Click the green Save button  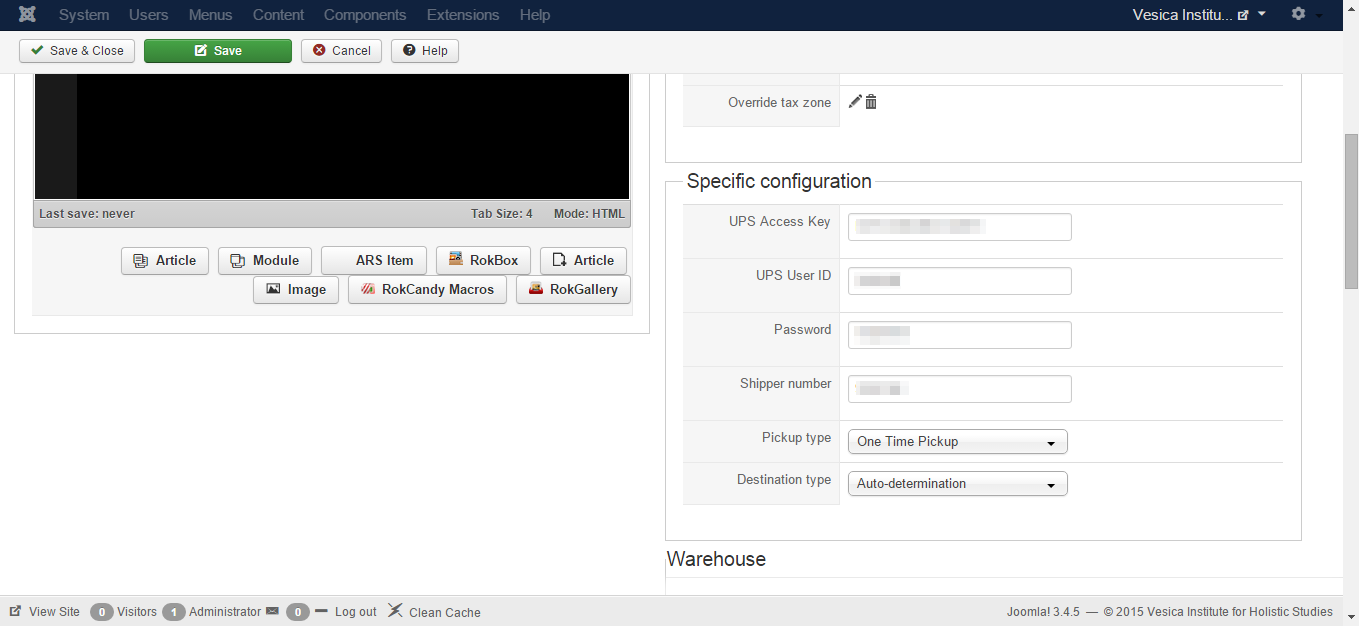click(x=218, y=51)
